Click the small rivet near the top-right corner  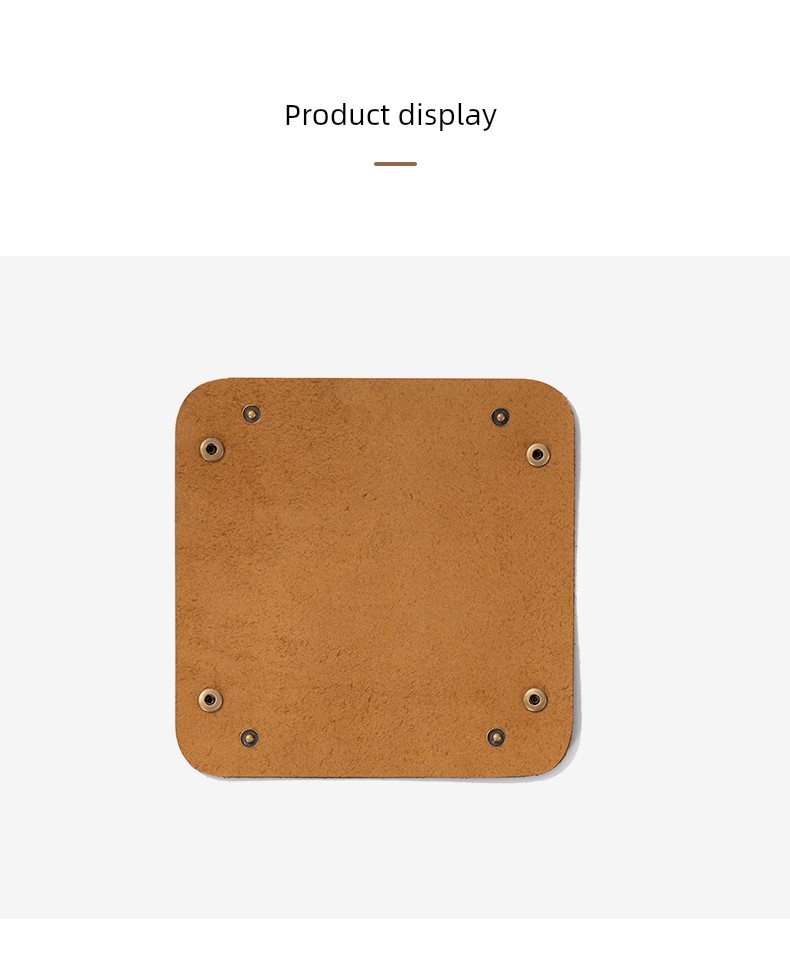point(500,417)
